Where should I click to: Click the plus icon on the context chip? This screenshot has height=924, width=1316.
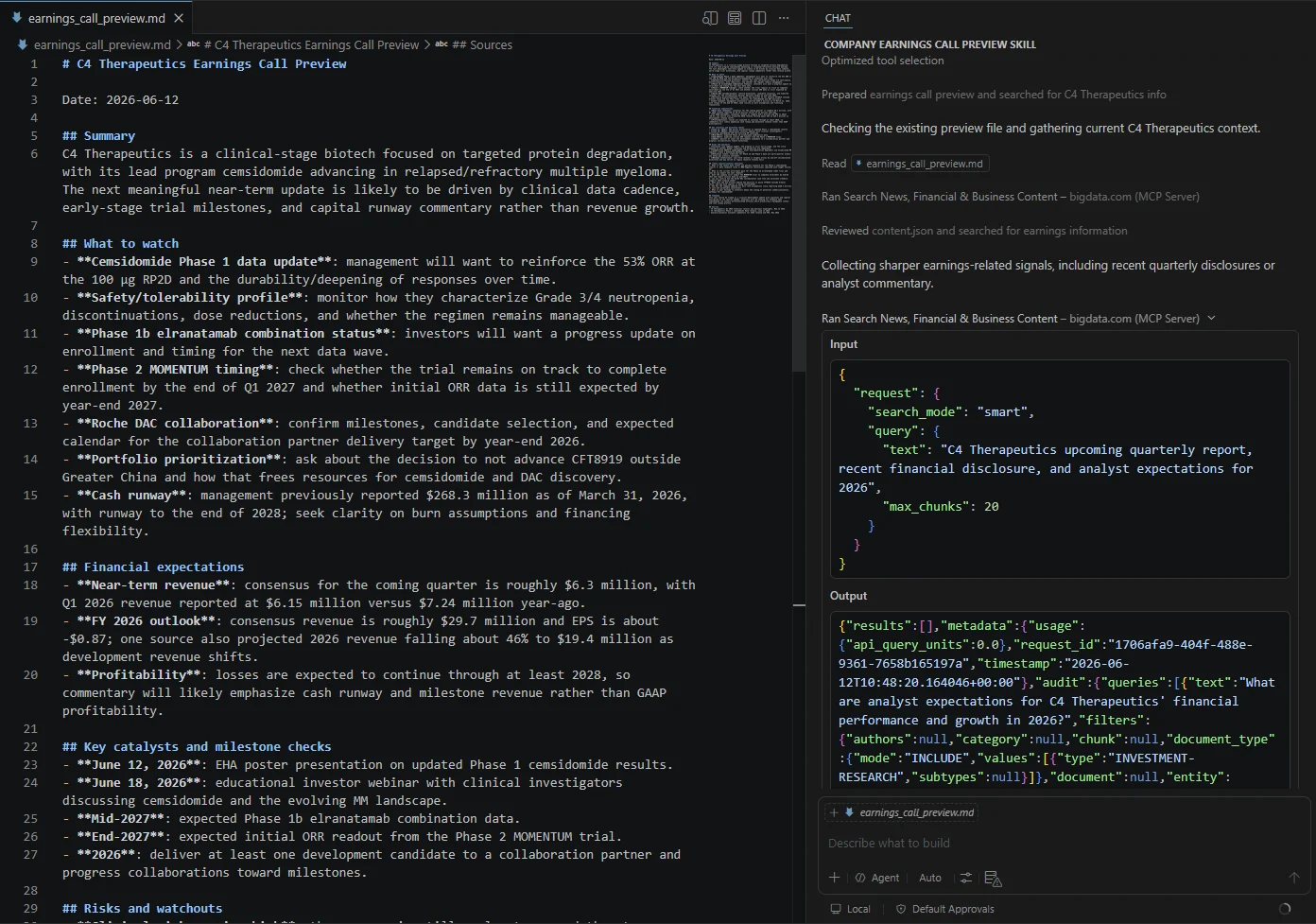click(834, 812)
